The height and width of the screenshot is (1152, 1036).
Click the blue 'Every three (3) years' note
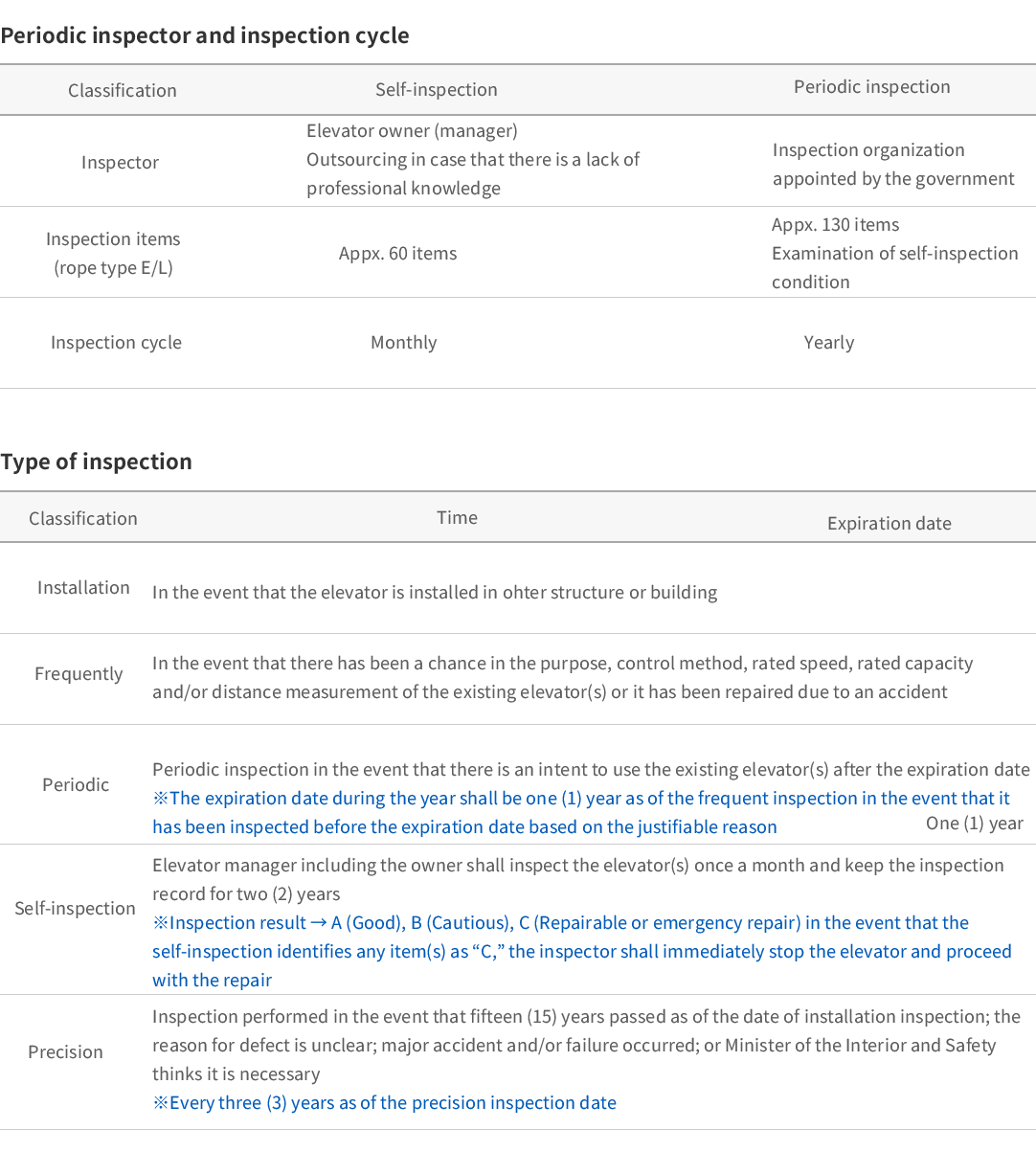point(384,1103)
